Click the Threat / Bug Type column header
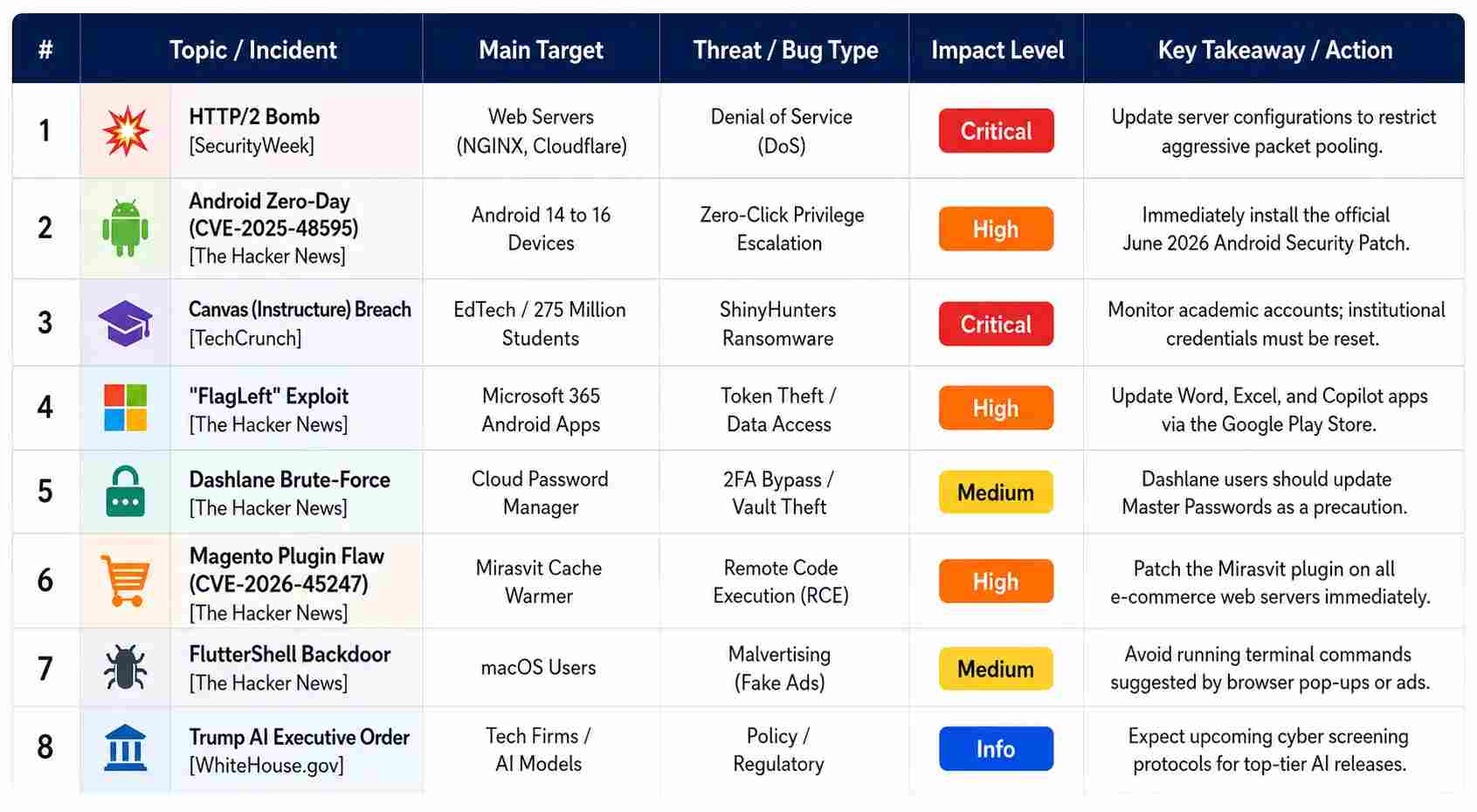 point(785,50)
